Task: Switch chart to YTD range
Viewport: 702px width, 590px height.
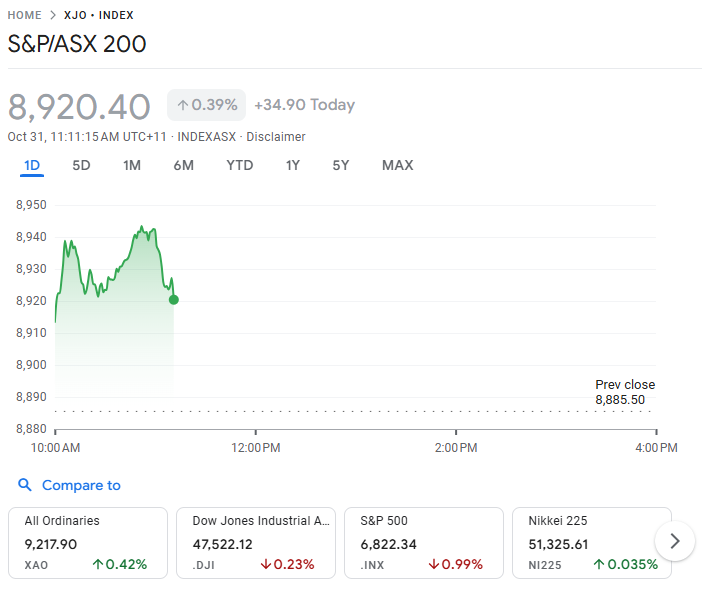Action: point(240,165)
